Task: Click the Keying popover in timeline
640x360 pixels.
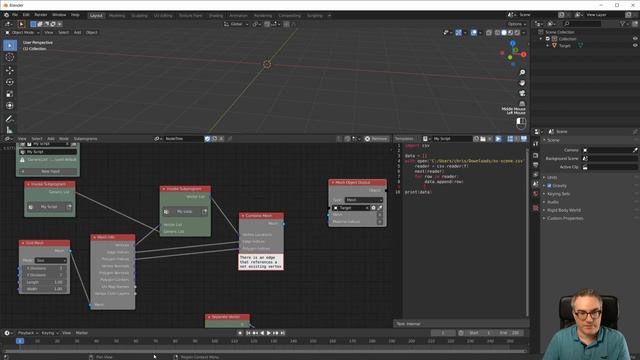Action: click(x=49, y=333)
